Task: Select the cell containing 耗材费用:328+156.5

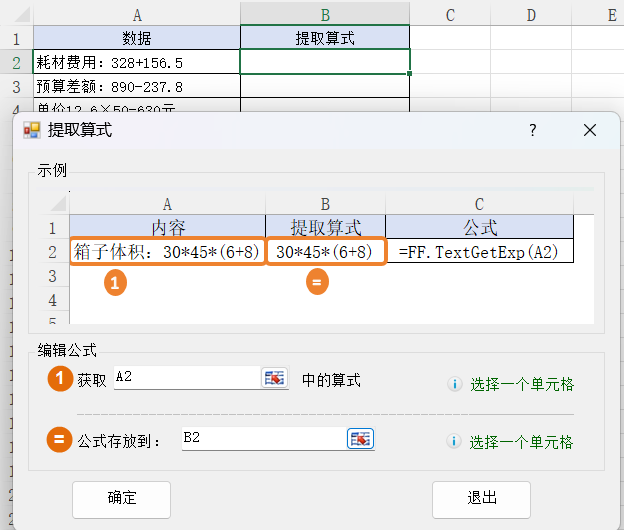Action: pyautogui.click(x=136, y=62)
